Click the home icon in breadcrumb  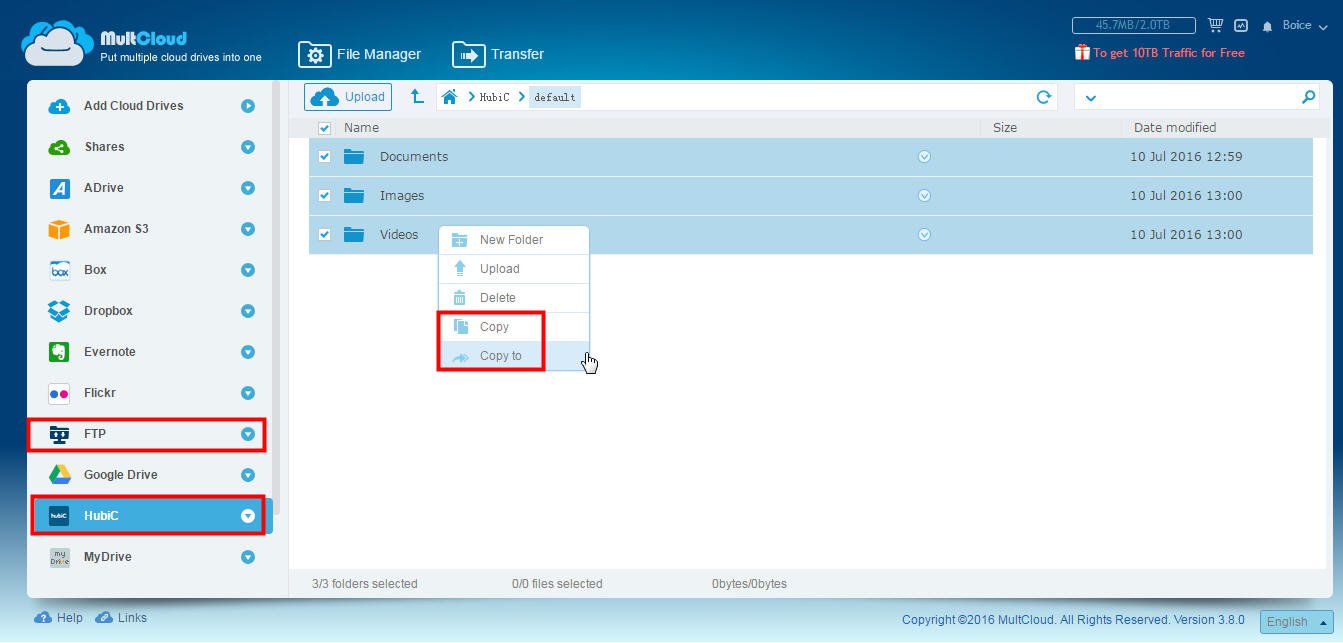(x=449, y=97)
